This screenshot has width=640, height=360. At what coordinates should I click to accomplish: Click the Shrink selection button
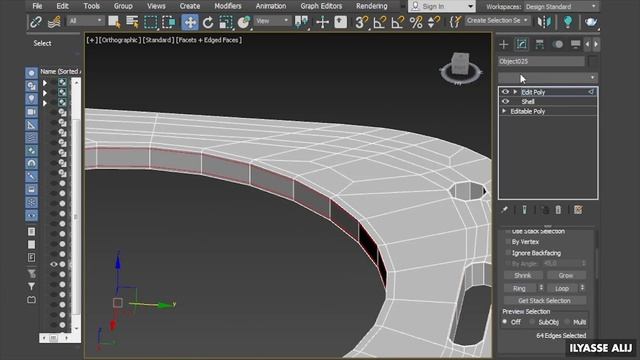(523, 276)
